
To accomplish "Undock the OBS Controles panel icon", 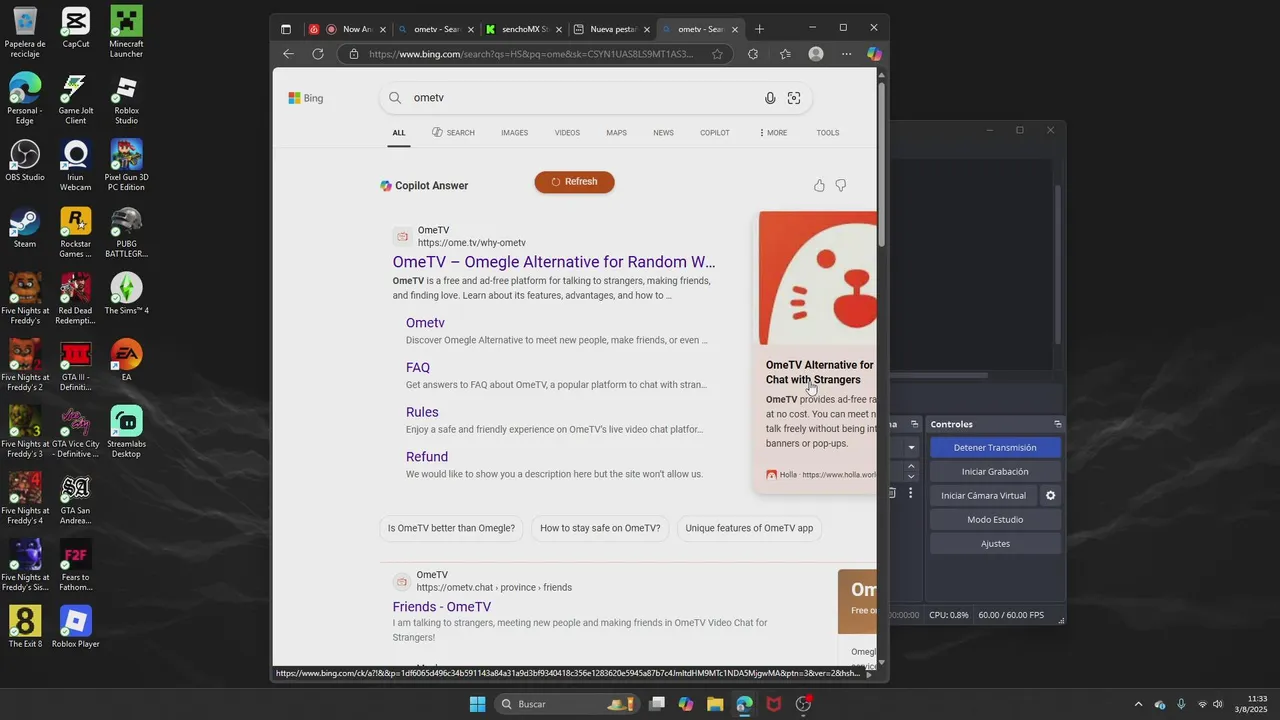I will point(1057,424).
